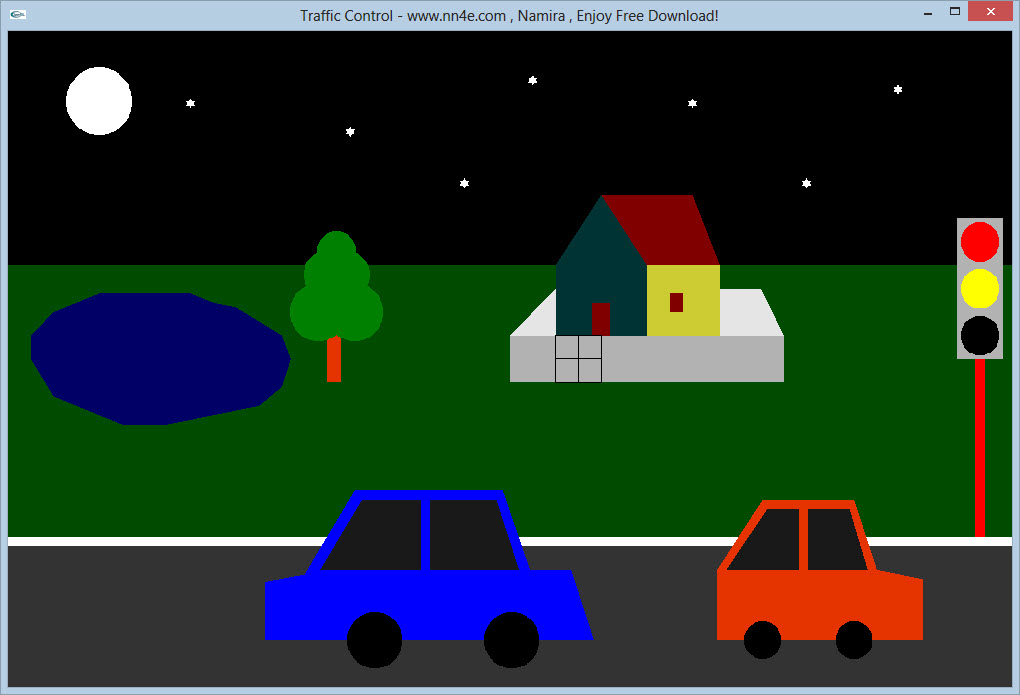
Task: Click the black bottom traffic light
Action: [979, 336]
